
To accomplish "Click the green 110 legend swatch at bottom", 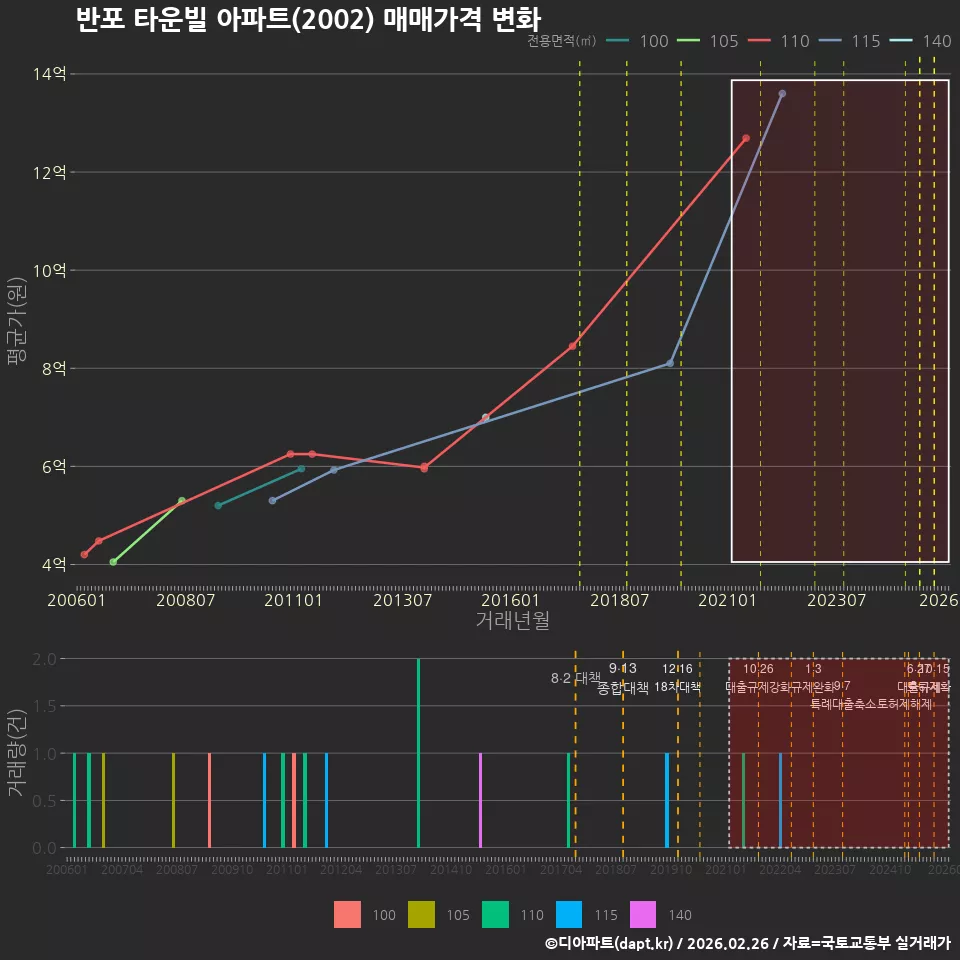I will (x=495, y=915).
